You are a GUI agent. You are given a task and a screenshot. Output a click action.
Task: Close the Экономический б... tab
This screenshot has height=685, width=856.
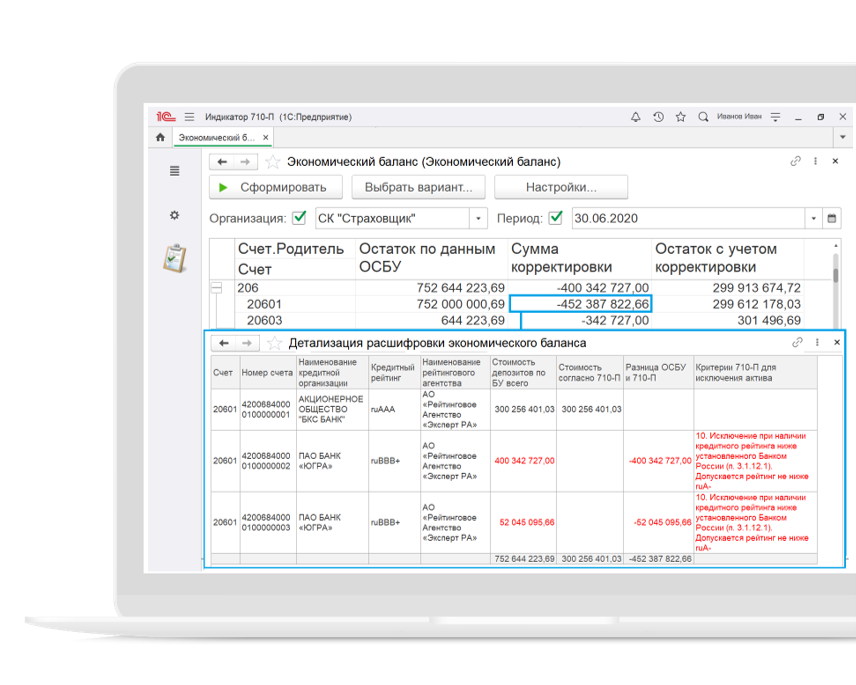266,138
